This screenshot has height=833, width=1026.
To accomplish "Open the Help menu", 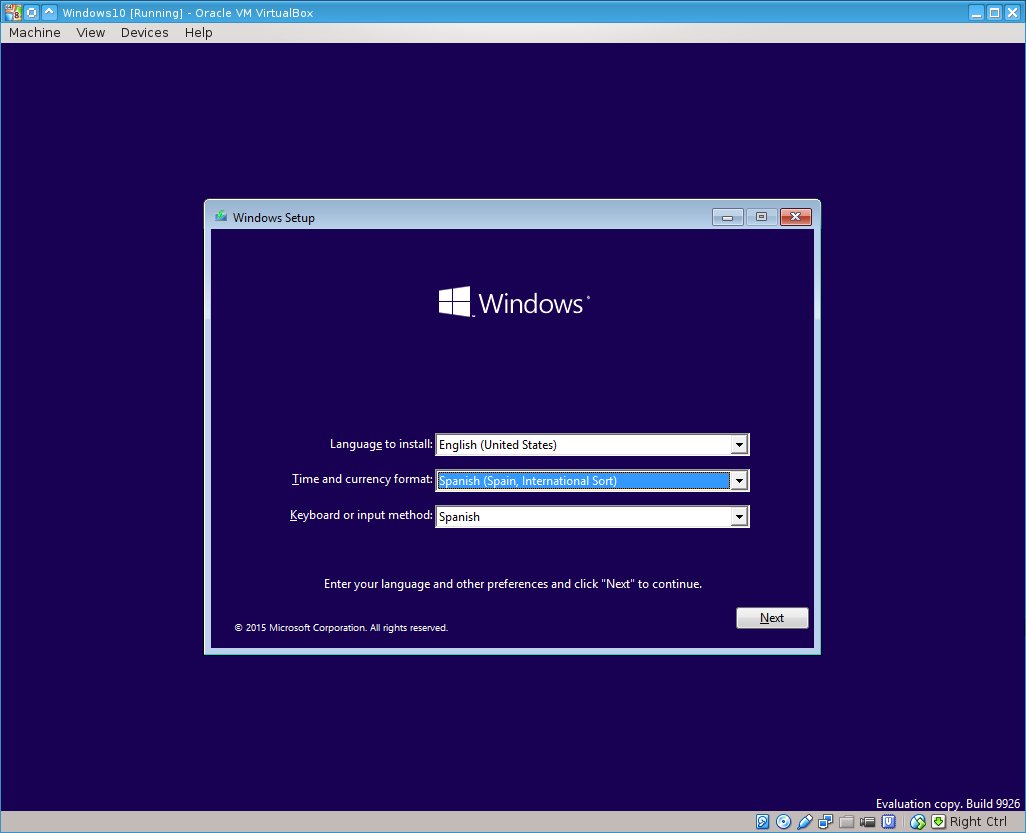I will pyautogui.click(x=198, y=33).
